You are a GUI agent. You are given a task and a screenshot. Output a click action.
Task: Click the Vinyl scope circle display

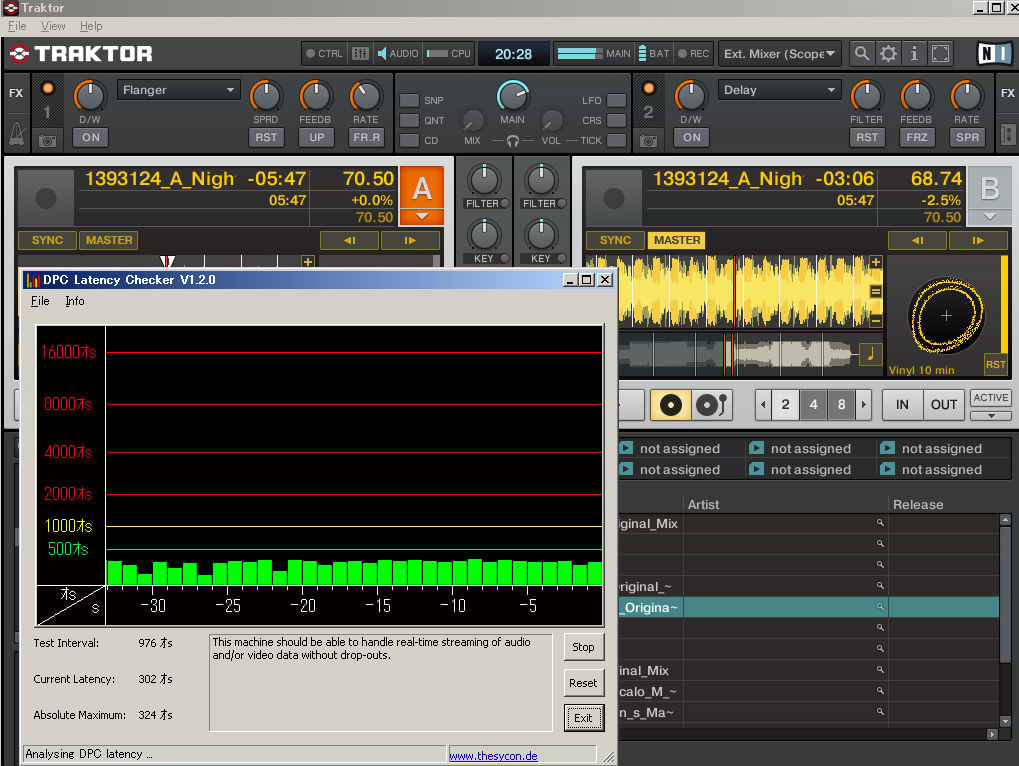pos(946,316)
